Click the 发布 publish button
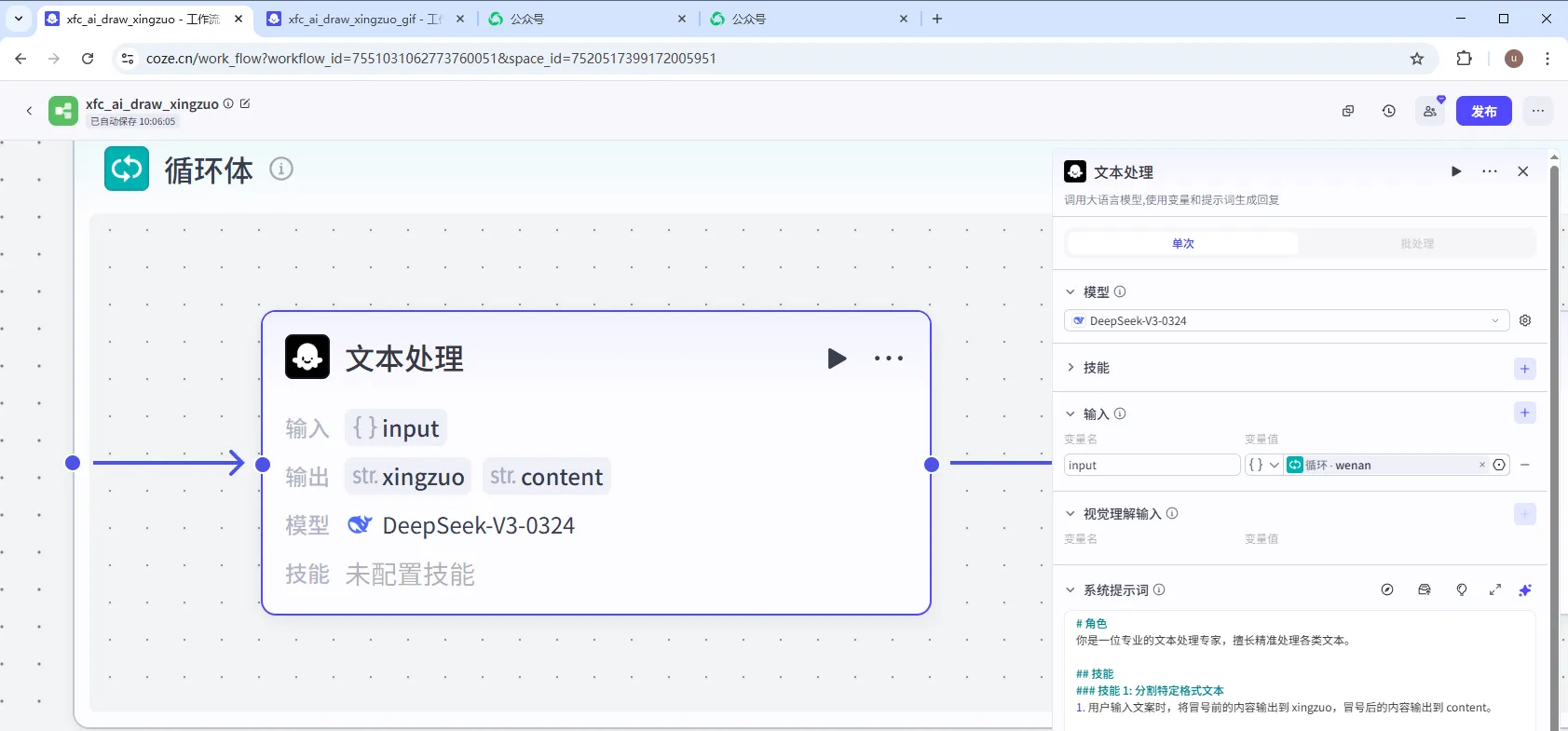1568x731 pixels. click(1483, 111)
